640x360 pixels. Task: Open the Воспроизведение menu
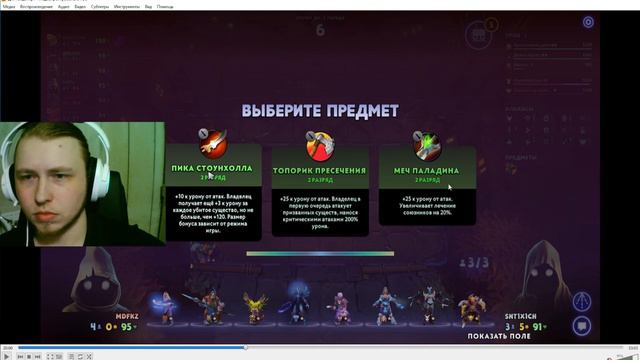[36, 7]
